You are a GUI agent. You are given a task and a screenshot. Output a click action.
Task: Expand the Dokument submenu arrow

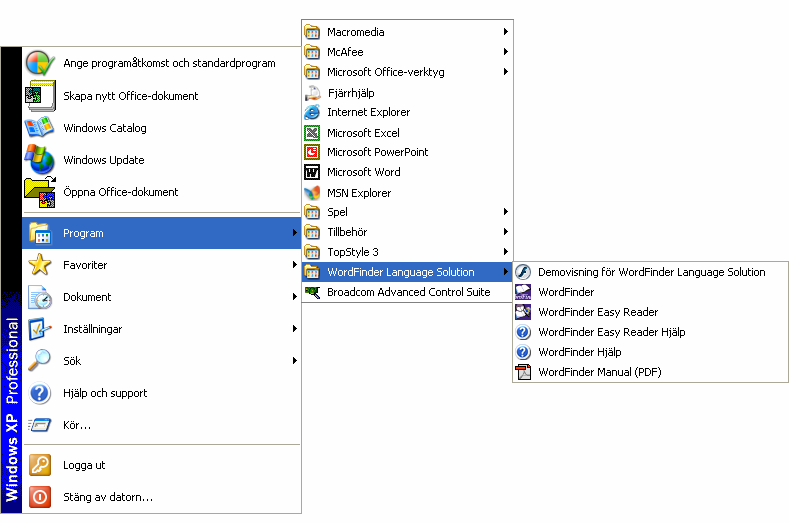pos(295,296)
